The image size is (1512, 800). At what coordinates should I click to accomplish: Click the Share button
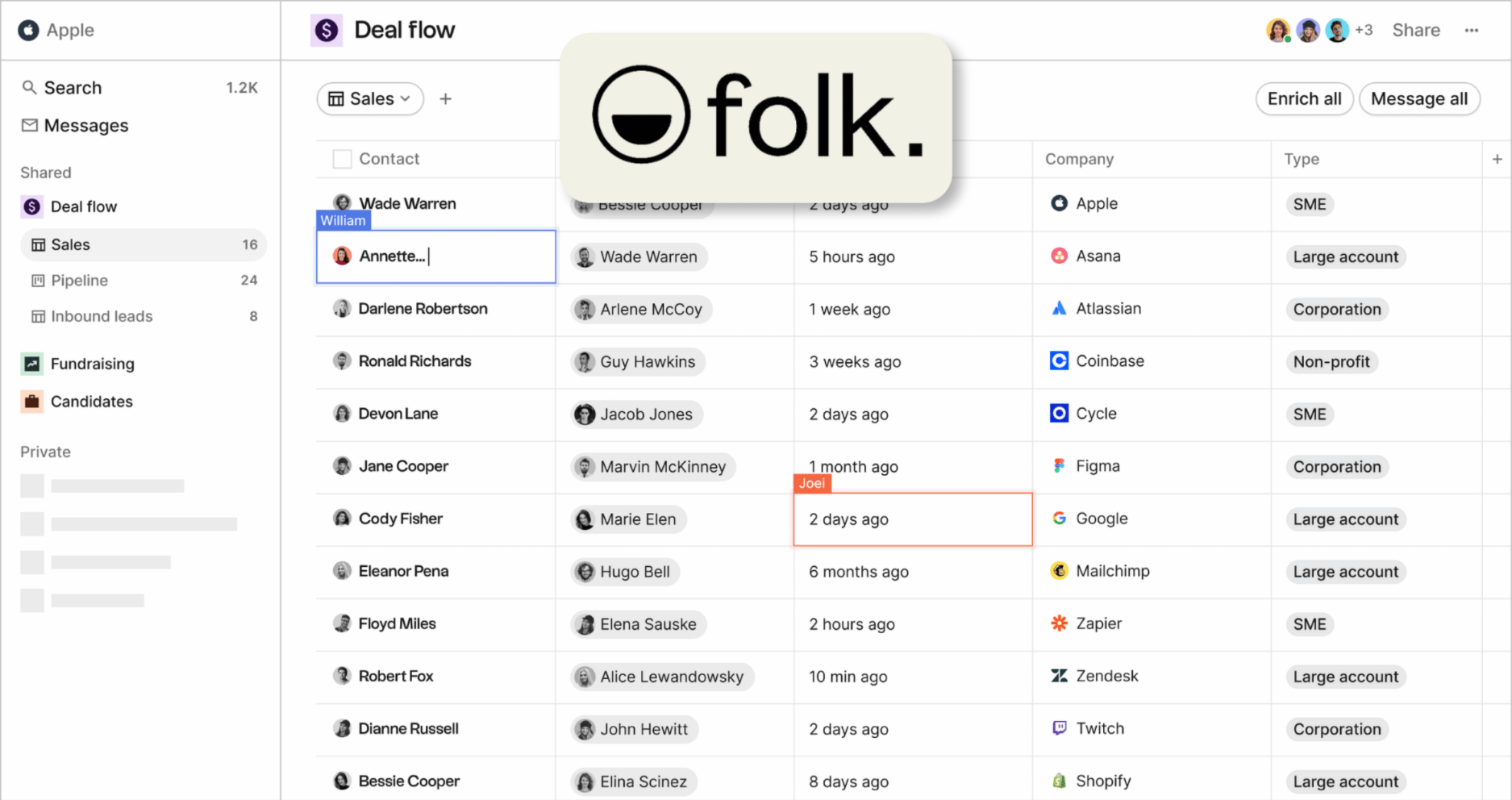tap(1416, 31)
